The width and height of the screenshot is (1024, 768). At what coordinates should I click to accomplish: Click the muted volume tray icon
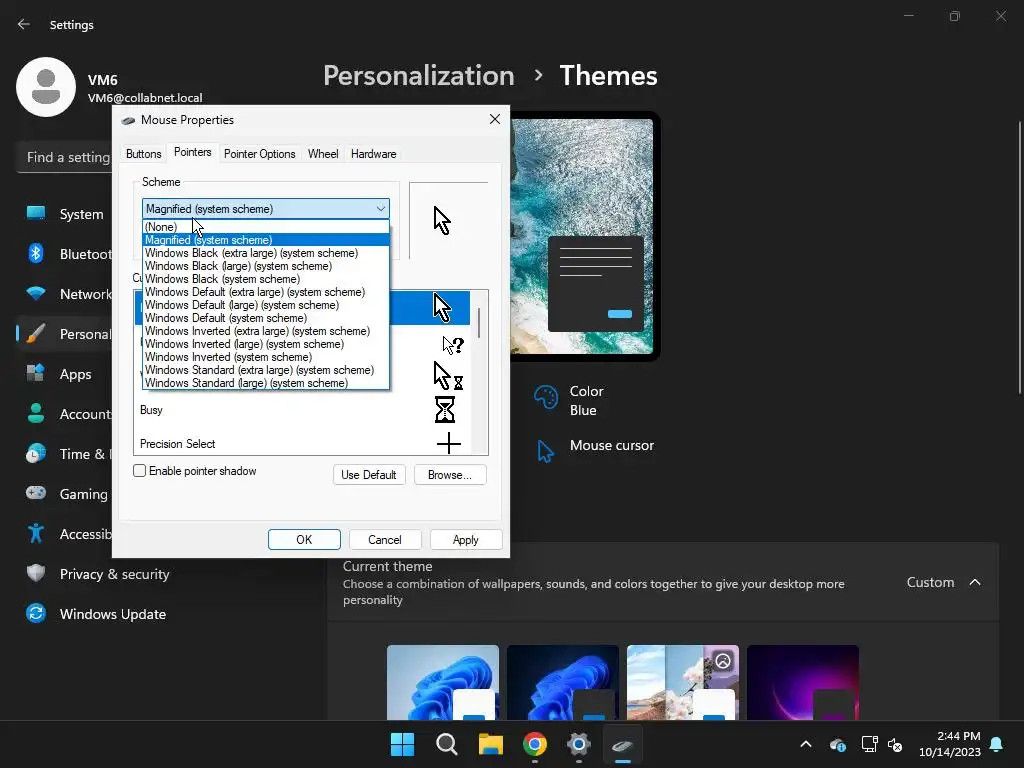pos(895,744)
